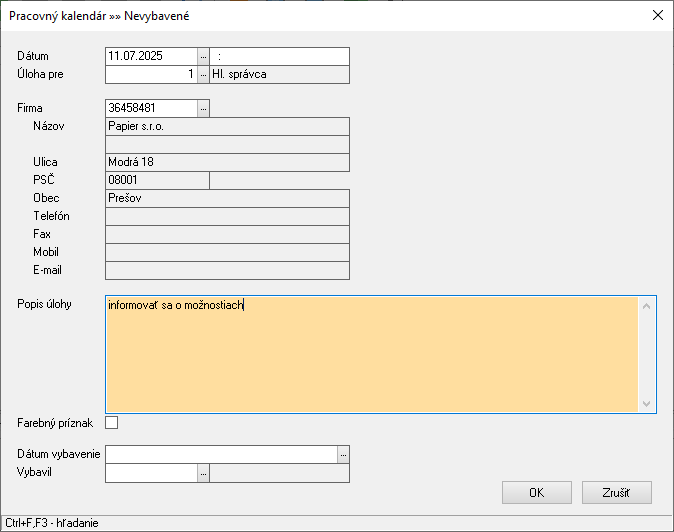Click the Názov field showing Papier s.r.o.
This screenshot has width=674, height=532.
[227, 126]
